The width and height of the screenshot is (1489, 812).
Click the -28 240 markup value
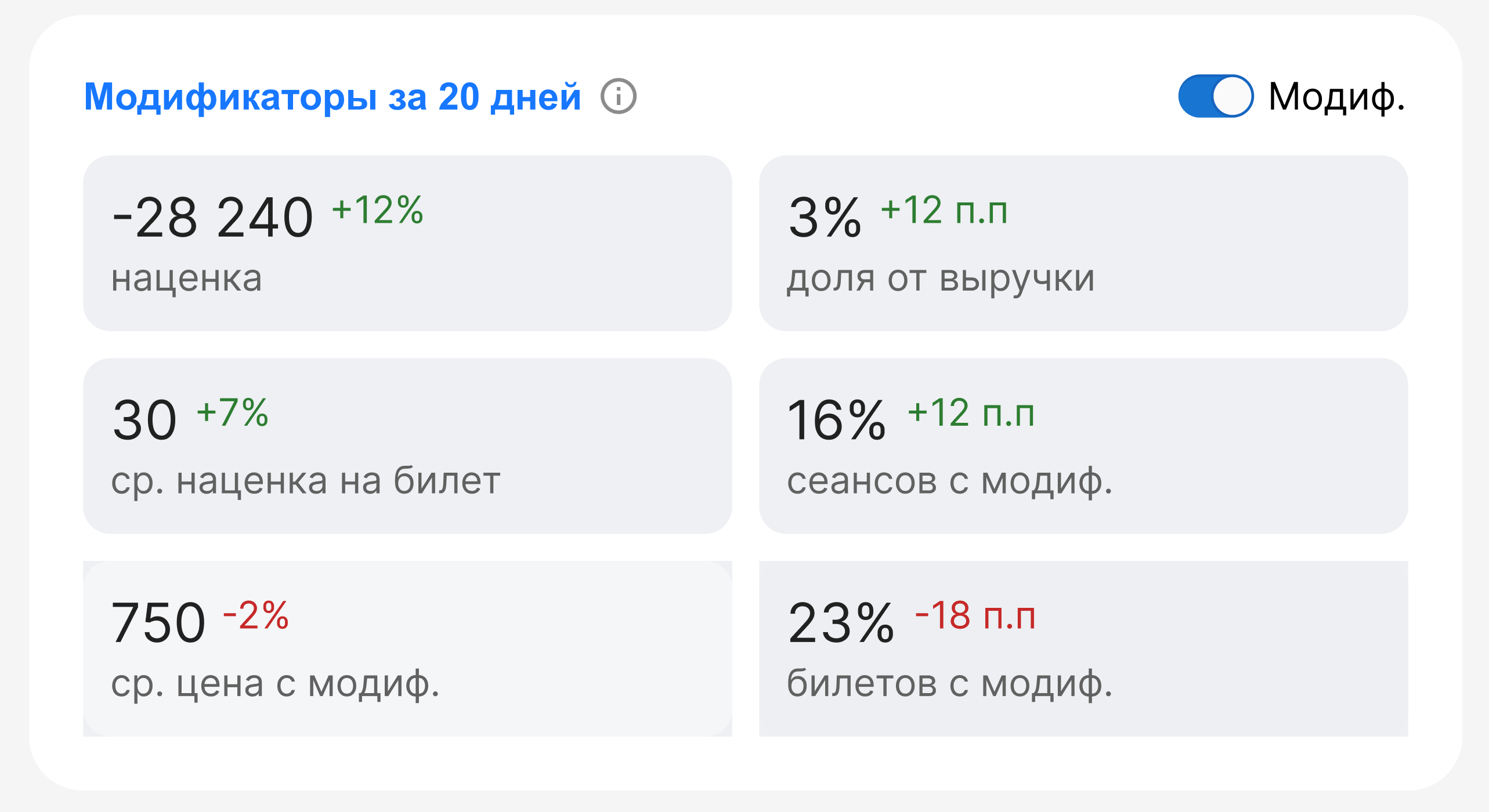(213, 217)
